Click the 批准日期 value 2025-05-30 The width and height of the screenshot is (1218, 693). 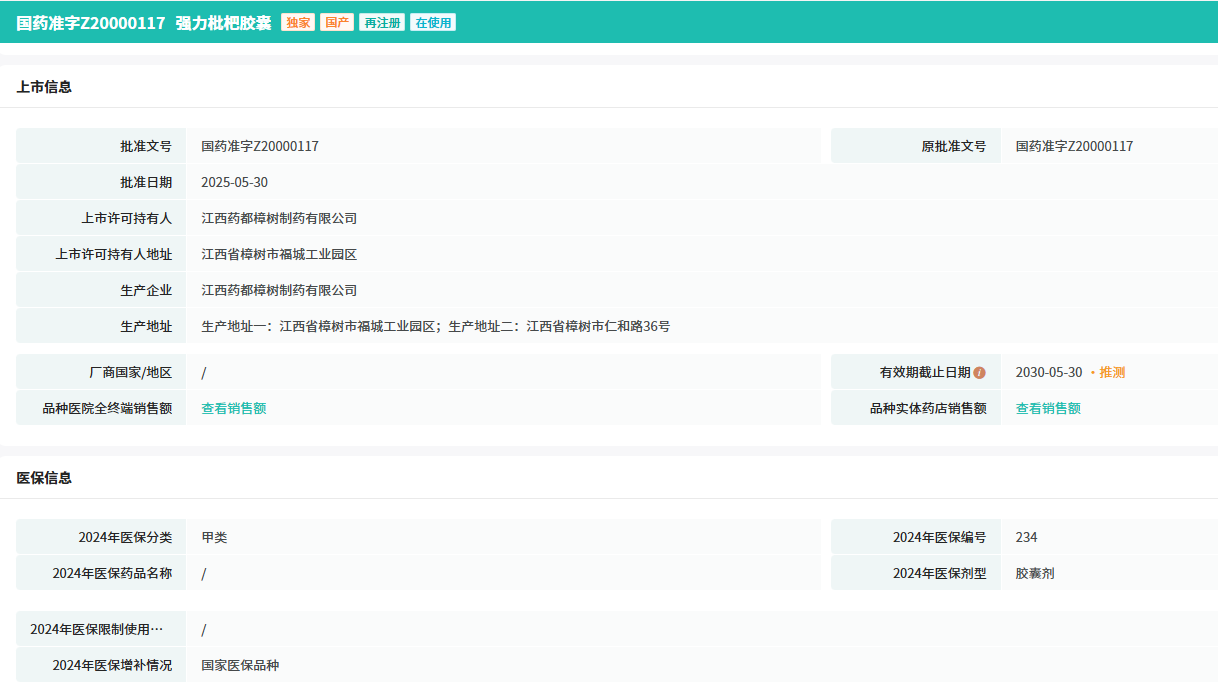234,182
